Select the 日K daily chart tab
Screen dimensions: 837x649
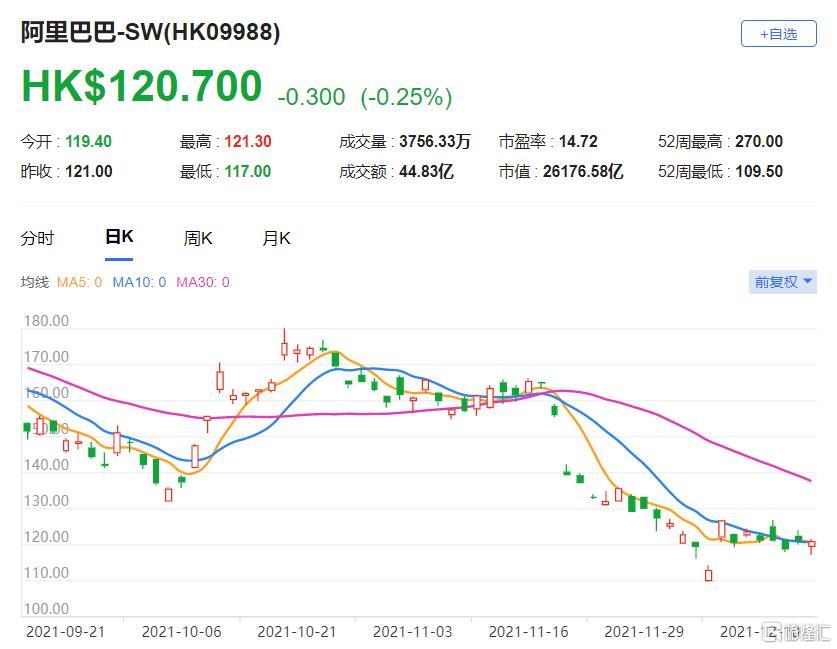click(119, 237)
